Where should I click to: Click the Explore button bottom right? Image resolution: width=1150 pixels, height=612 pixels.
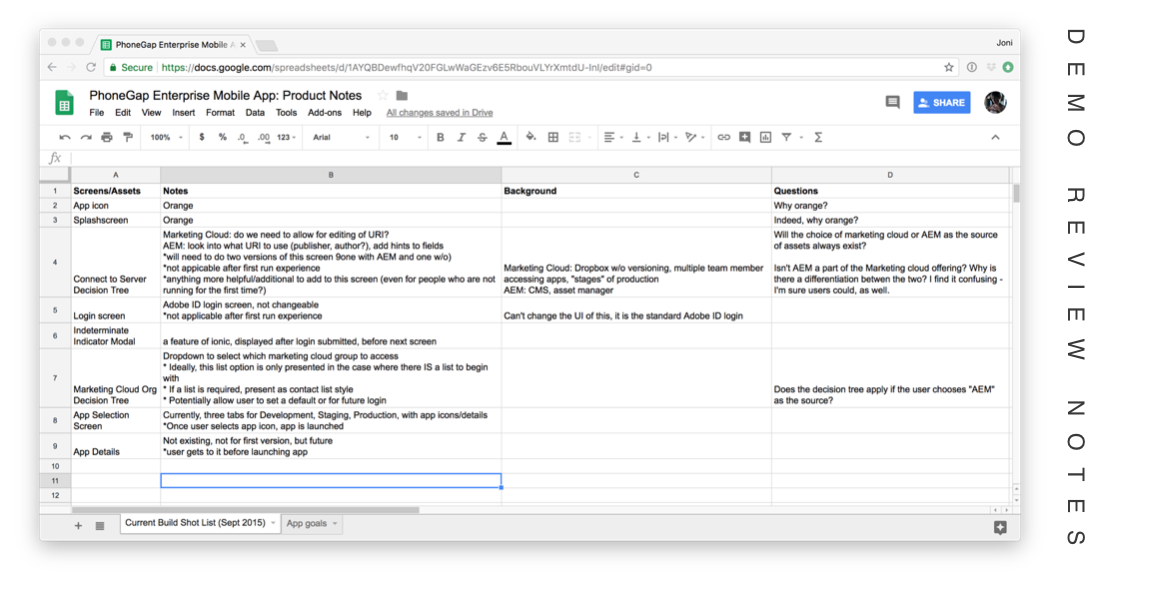[1000, 528]
